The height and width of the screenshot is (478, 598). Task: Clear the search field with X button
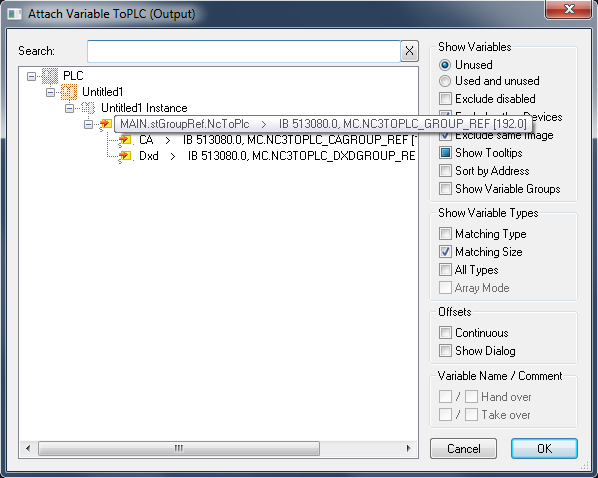[x=409, y=51]
